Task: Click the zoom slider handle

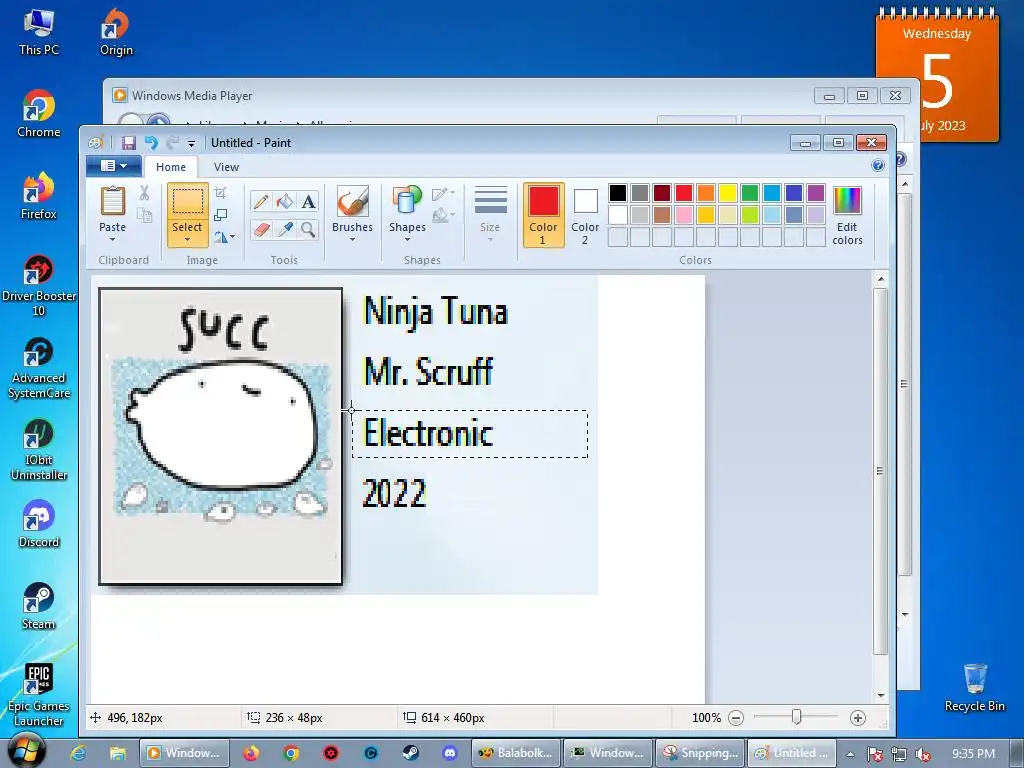Action: (x=796, y=718)
